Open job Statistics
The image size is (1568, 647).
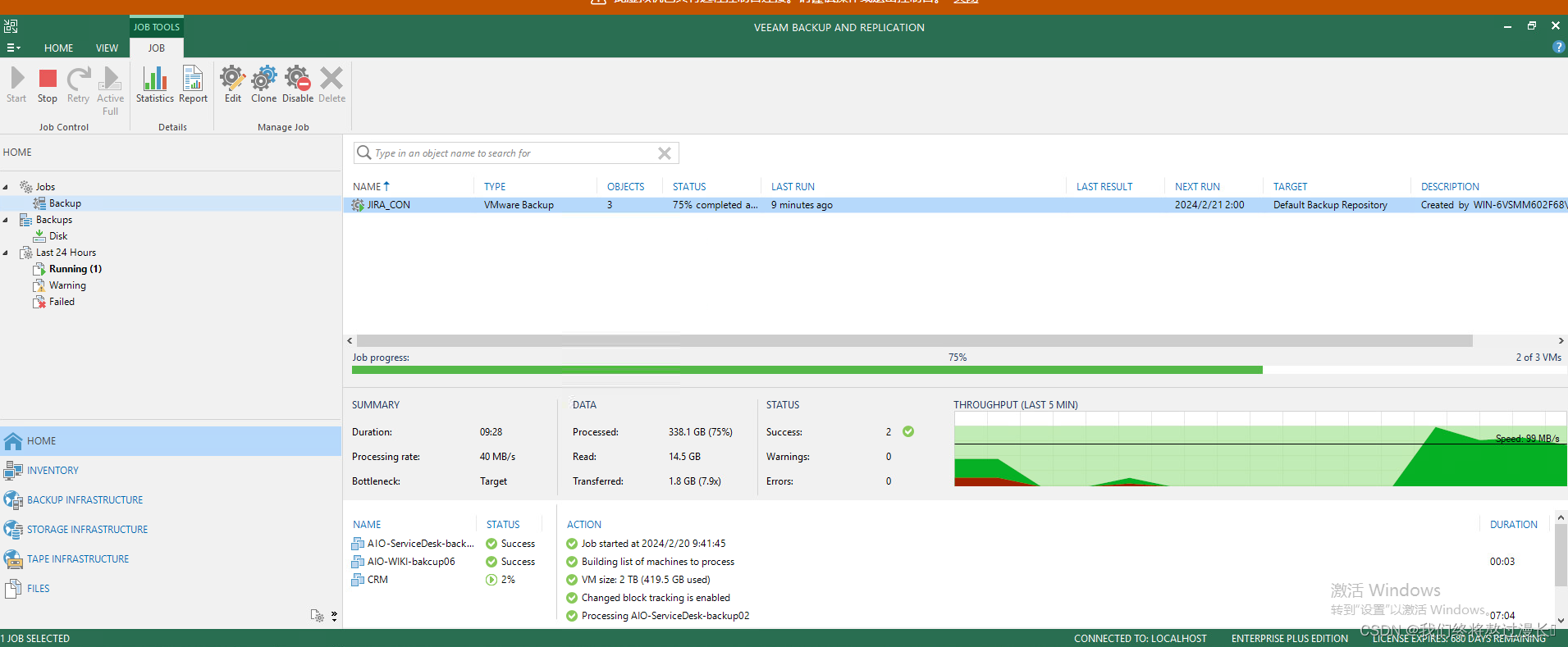[x=155, y=85]
